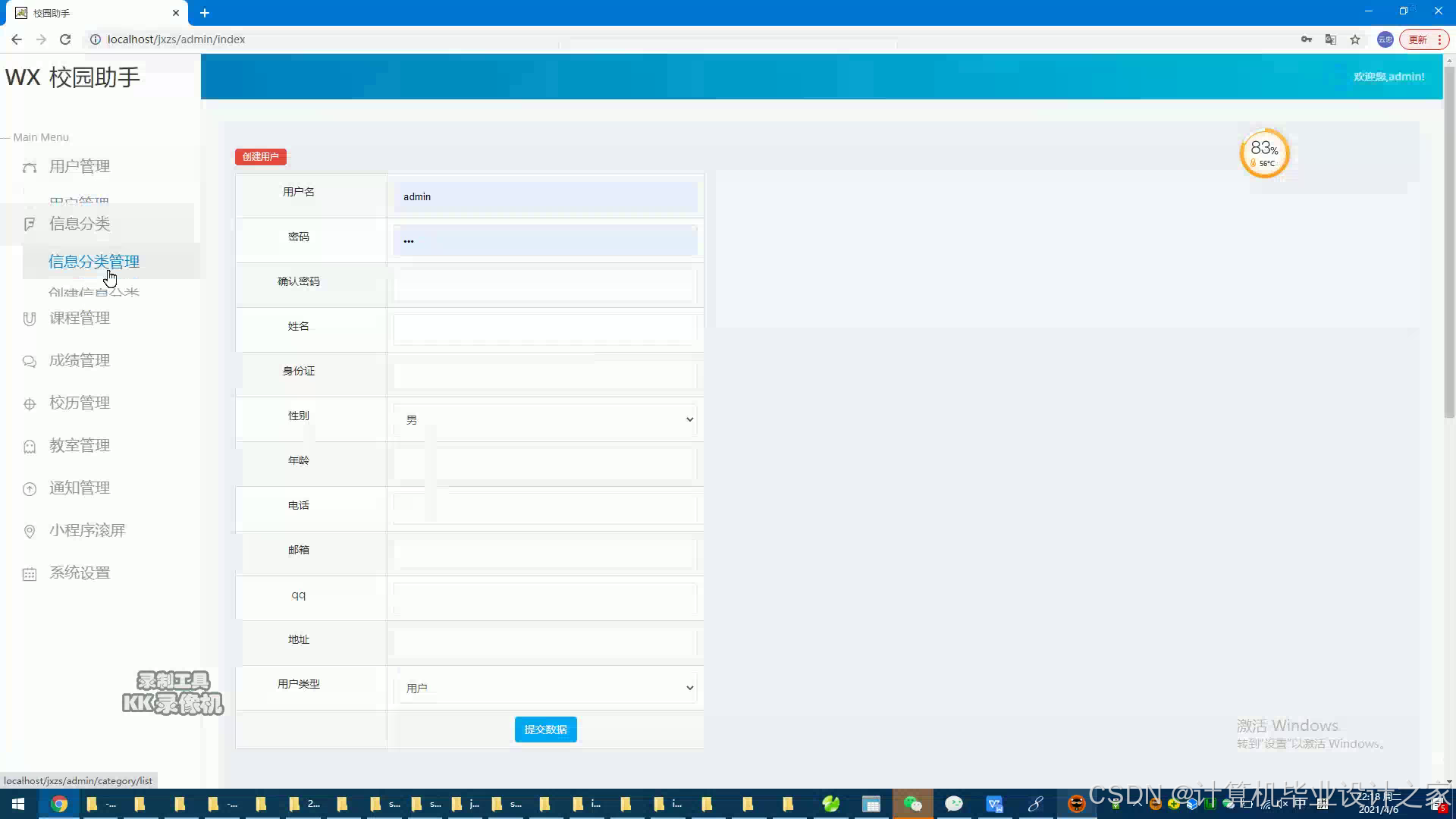Viewport: 1456px width, 819px height.
Task: Click the 教室管理 ghost icon
Action: click(x=30, y=447)
